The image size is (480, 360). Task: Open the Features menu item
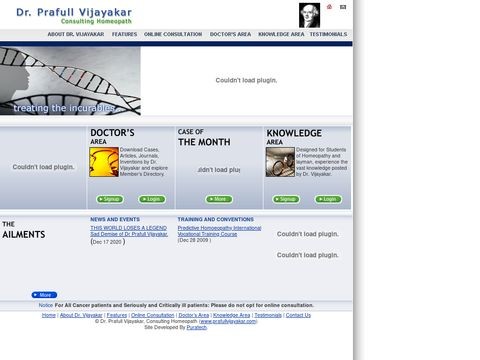click(x=124, y=34)
